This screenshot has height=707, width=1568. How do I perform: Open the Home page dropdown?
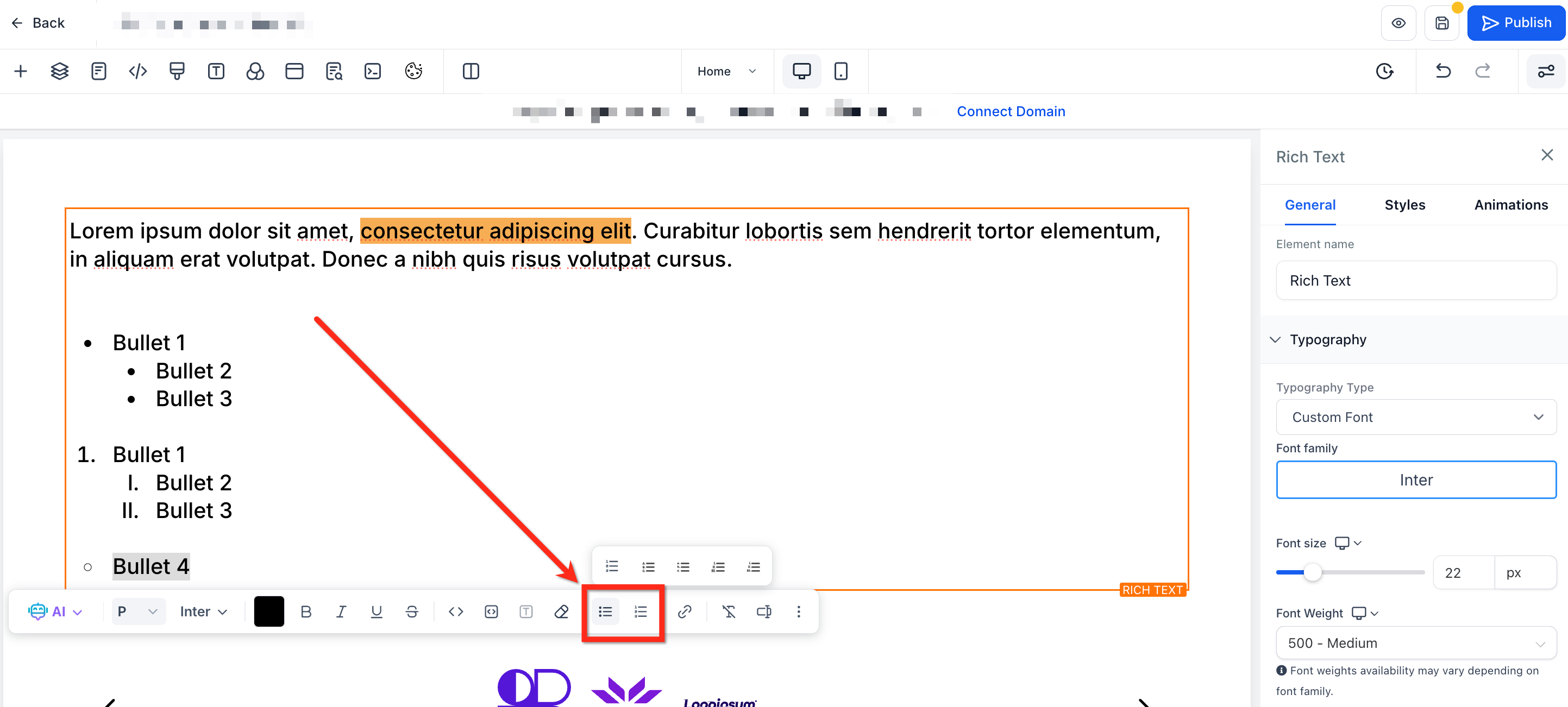726,71
